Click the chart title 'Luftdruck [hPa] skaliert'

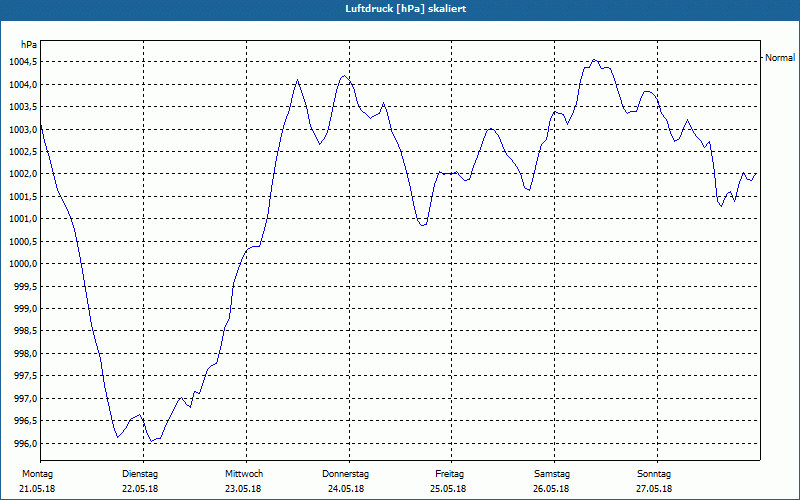click(x=406, y=9)
